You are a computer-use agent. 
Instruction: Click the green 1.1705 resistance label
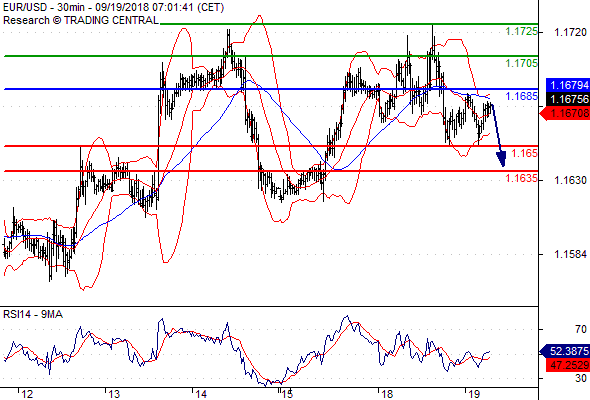(522, 63)
